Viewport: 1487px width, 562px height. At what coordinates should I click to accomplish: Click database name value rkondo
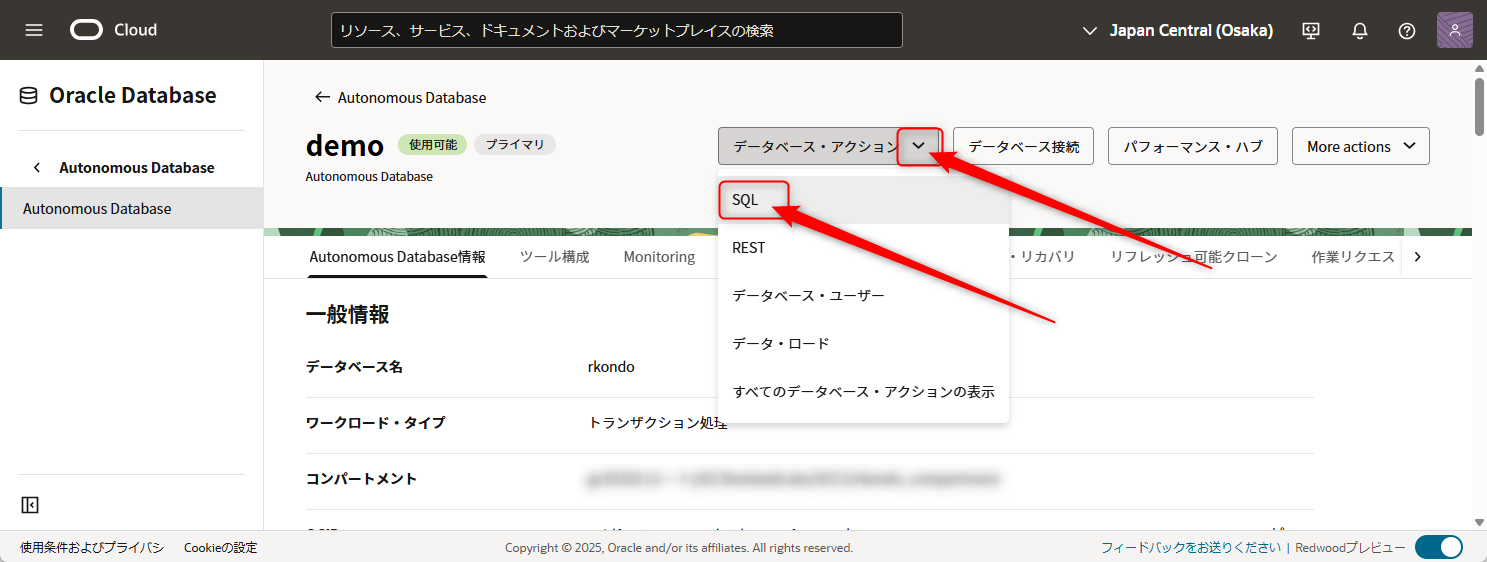click(611, 367)
